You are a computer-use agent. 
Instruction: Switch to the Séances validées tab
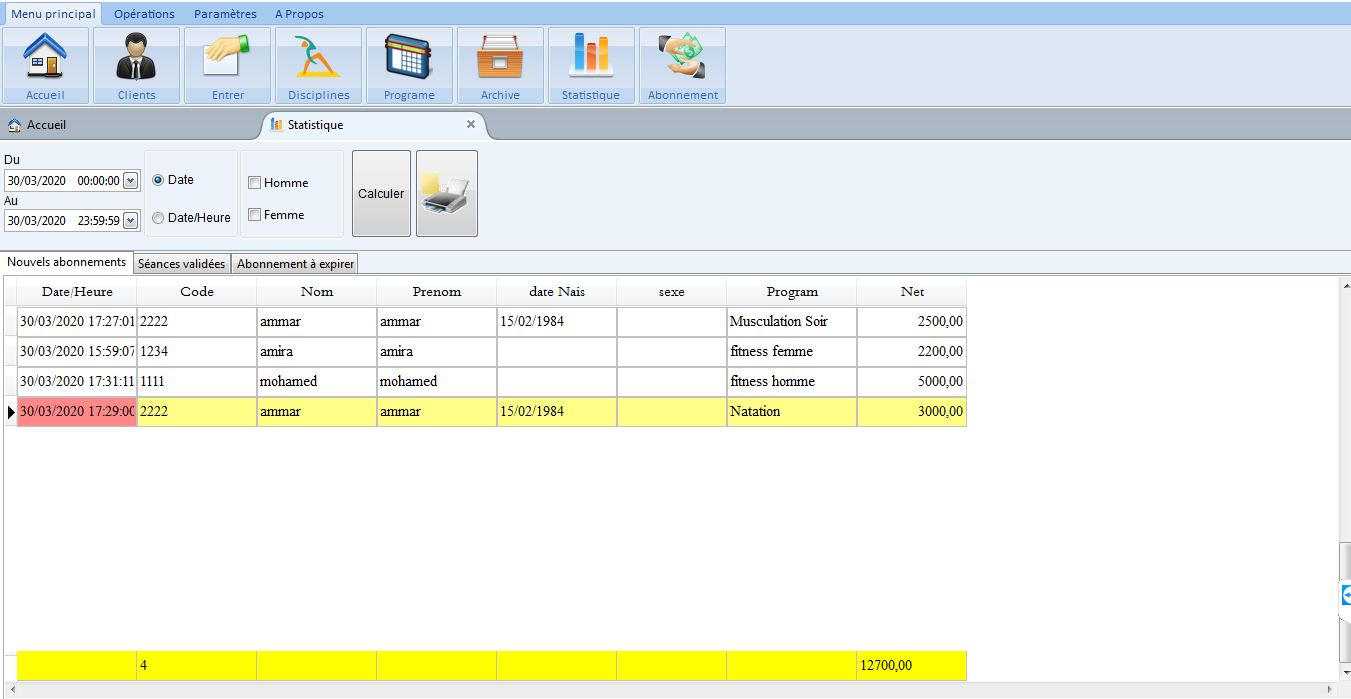pos(181,264)
